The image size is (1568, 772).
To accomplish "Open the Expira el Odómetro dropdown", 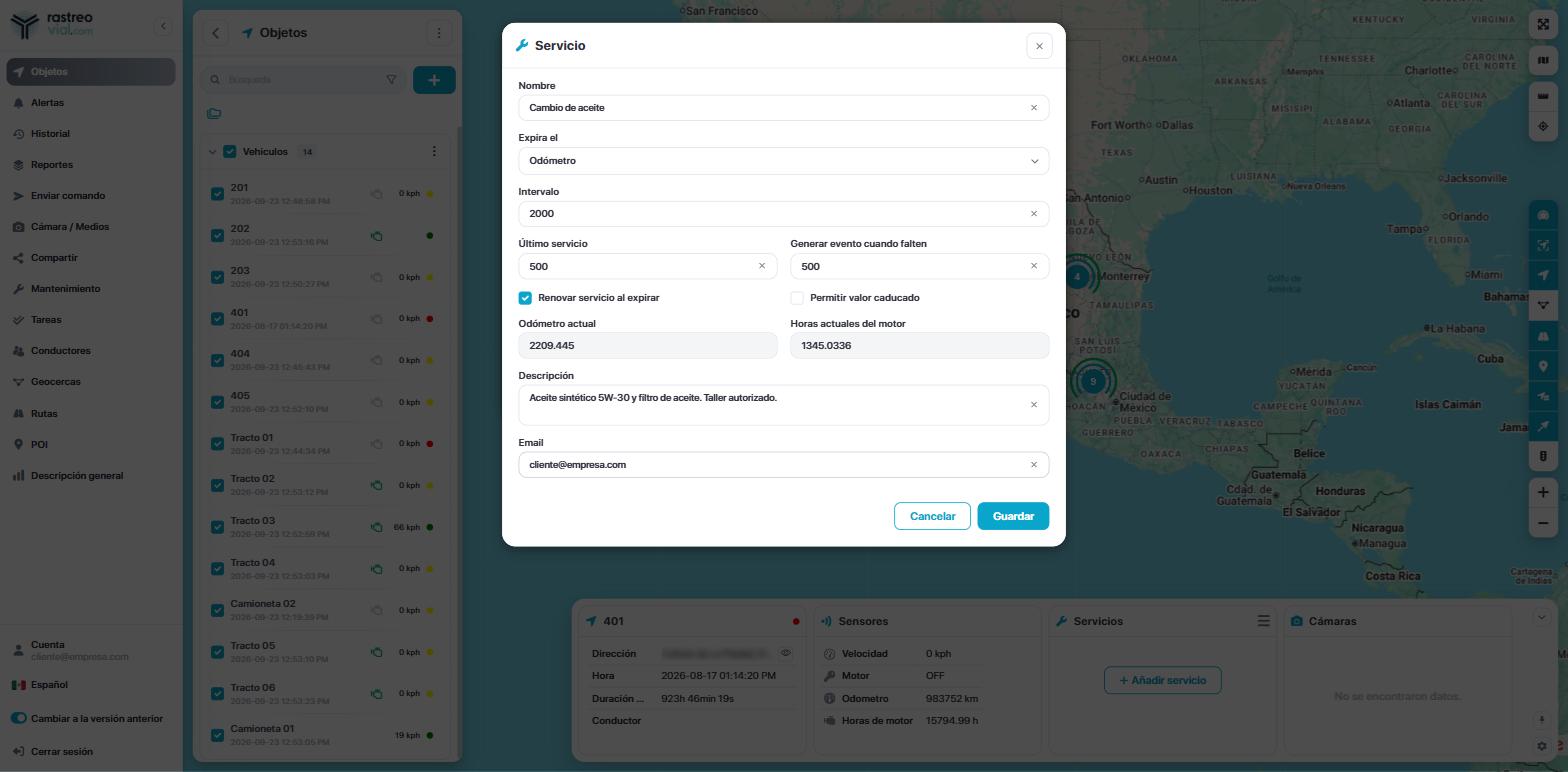I will point(784,161).
